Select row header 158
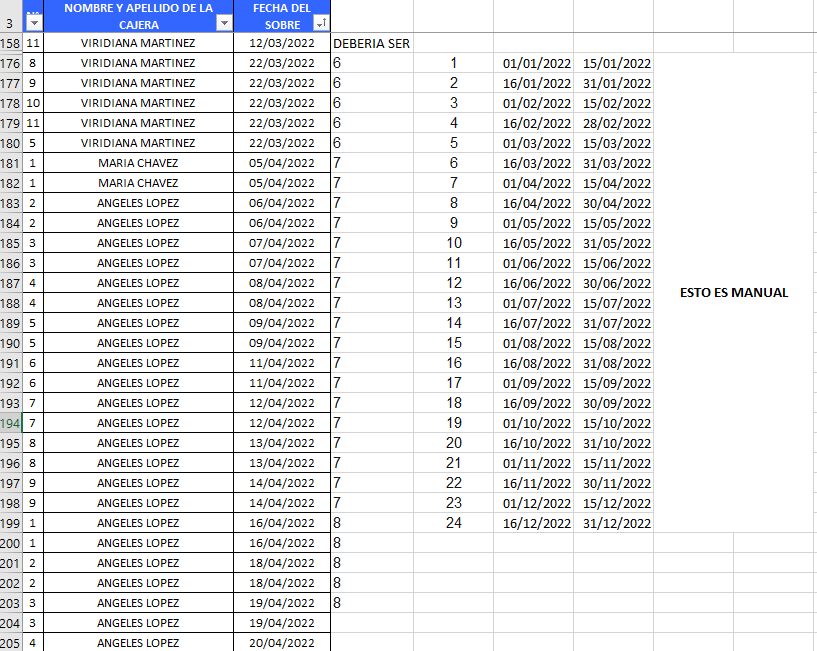Screen dimensions: 817x651 pyautogui.click(x=10, y=43)
